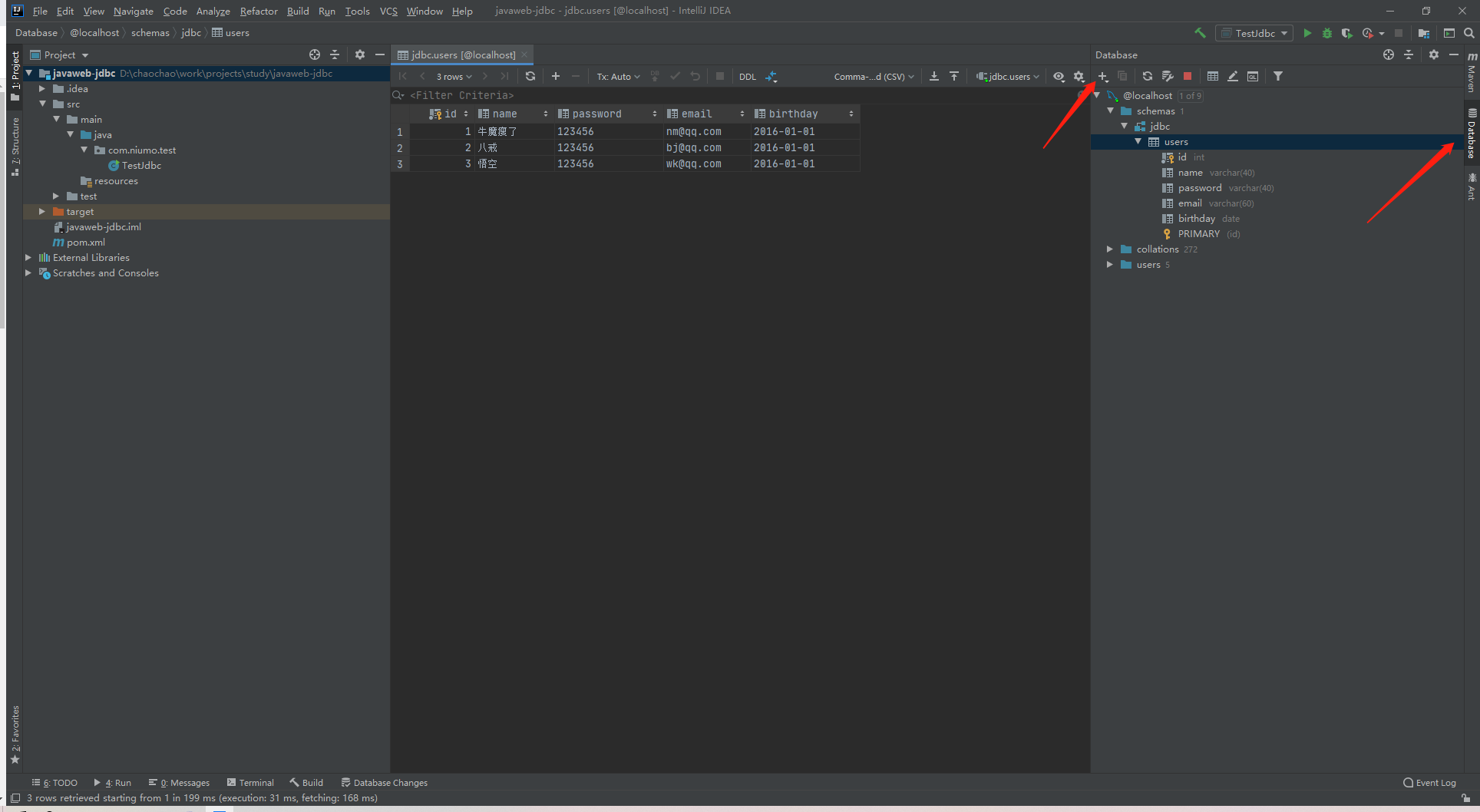Add a new row to users table
This screenshot has height=812, width=1480.
(556, 76)
